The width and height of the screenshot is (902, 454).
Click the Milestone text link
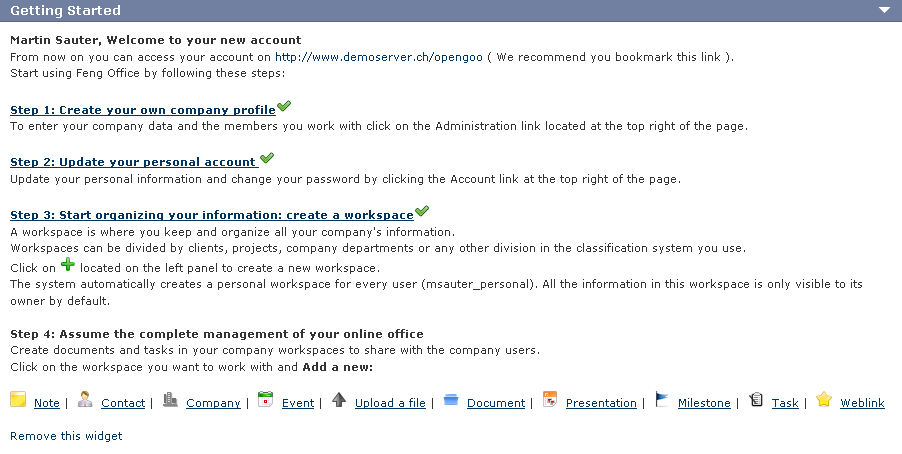pyautogui.click(x=704, y=403)
